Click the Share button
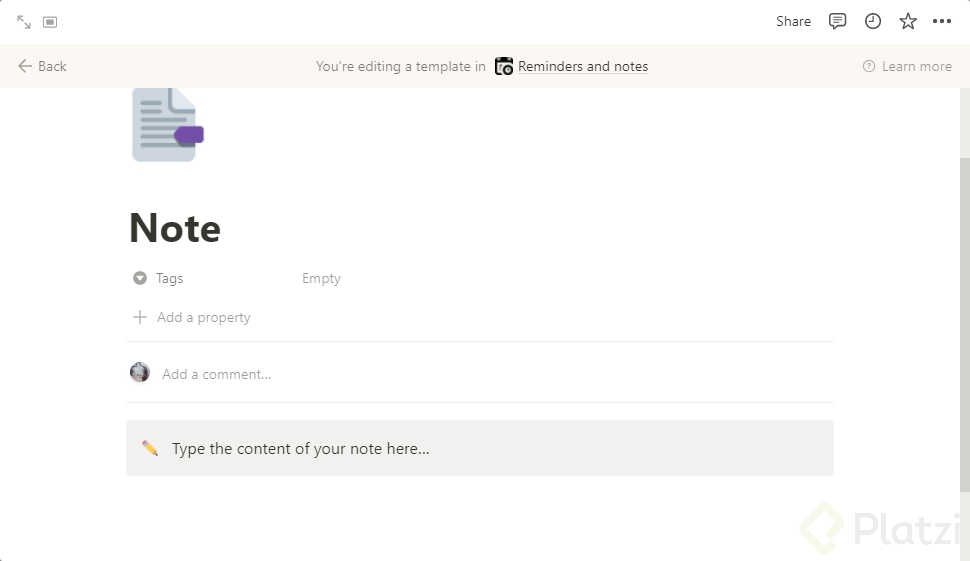 coord(793,21)
